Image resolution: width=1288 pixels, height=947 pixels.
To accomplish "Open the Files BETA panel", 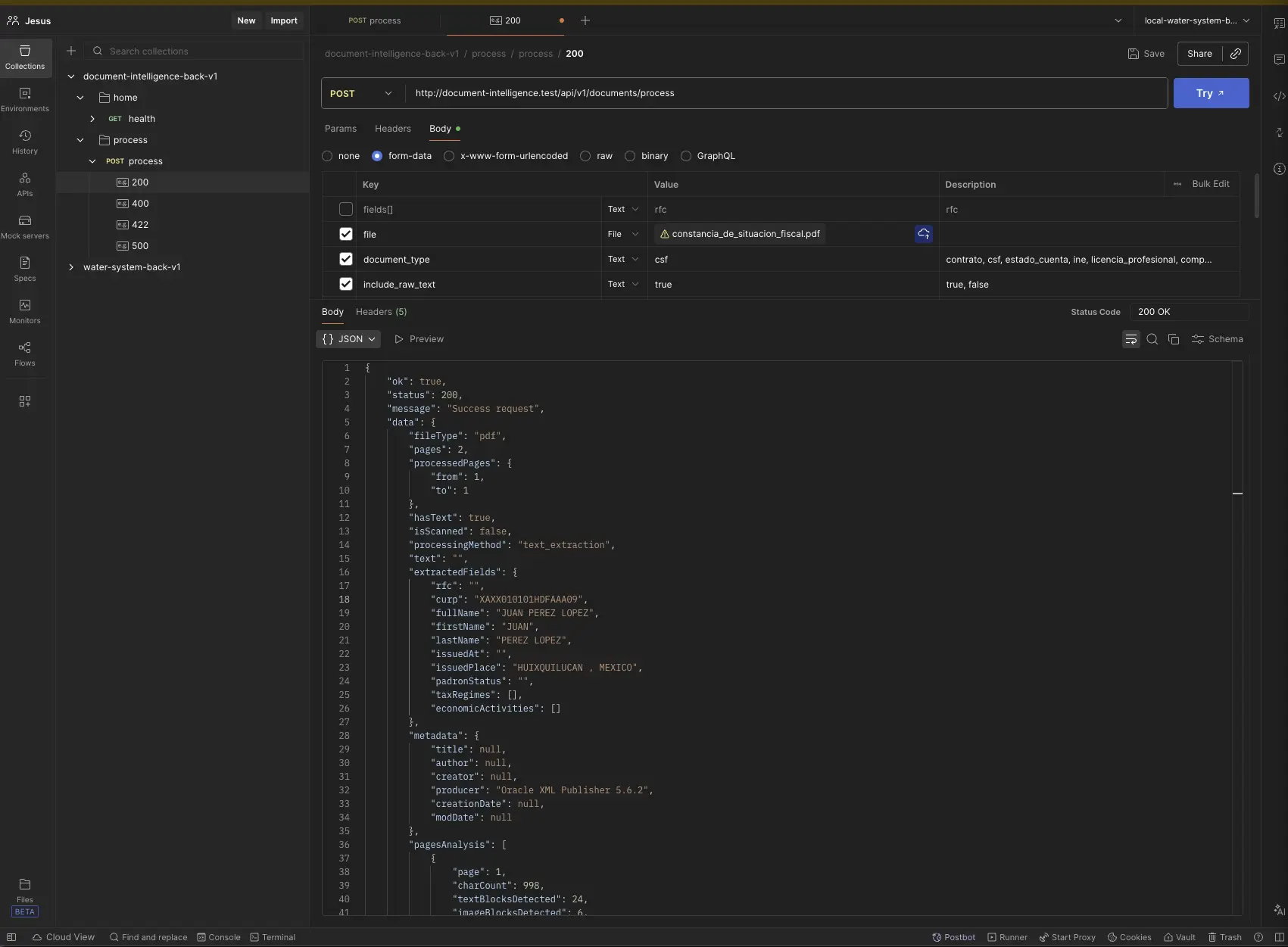I will (x=25, y=897).
